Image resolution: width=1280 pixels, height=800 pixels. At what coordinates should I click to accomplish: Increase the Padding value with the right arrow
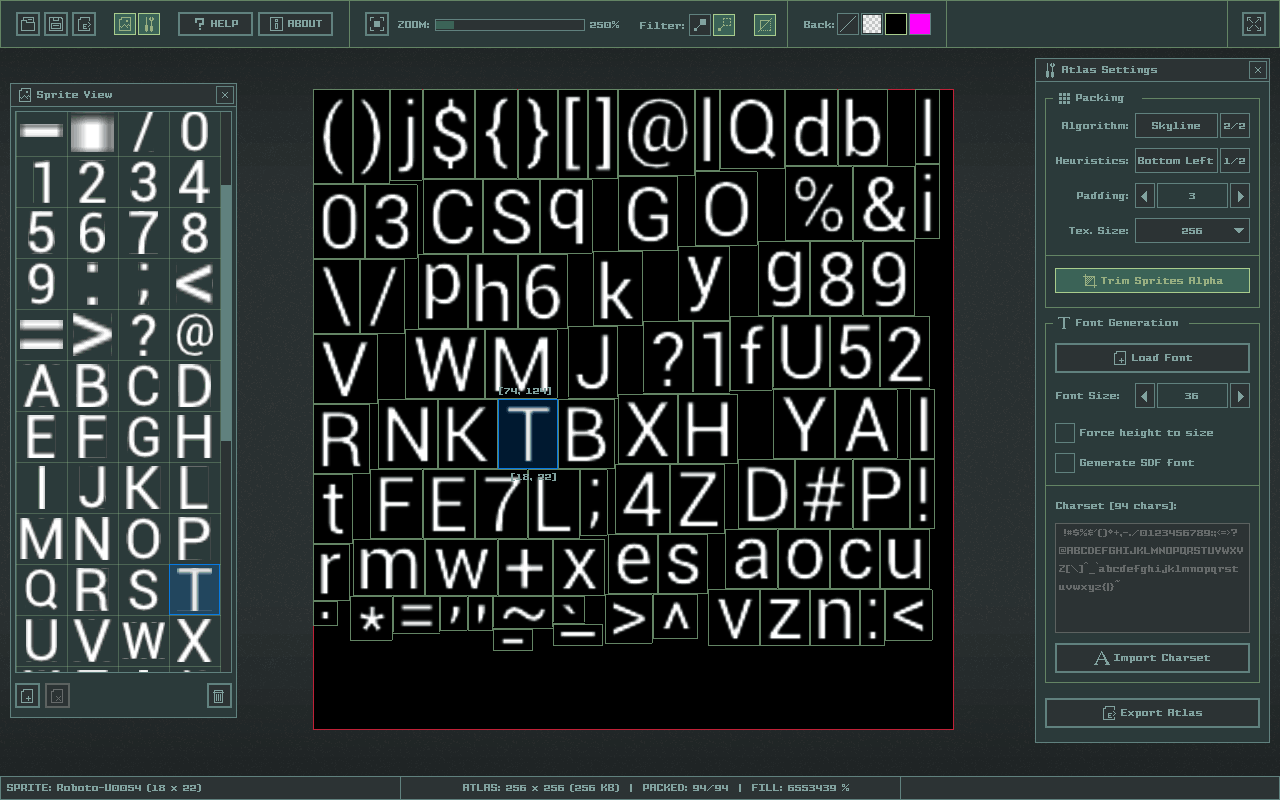[1240, 196]
